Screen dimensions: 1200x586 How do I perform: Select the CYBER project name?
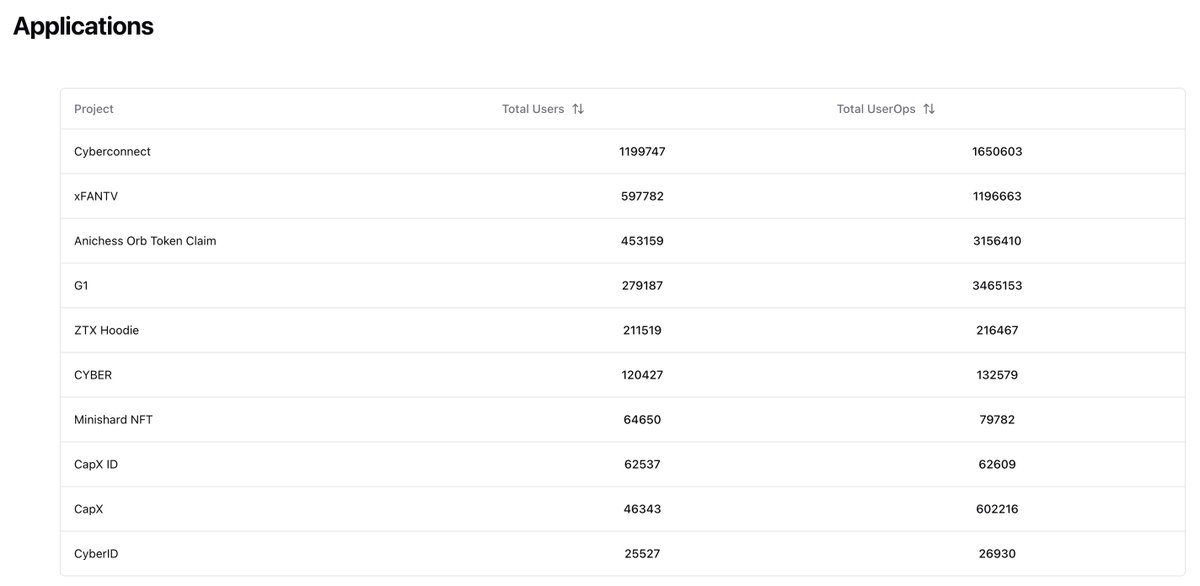click(93, 375)
